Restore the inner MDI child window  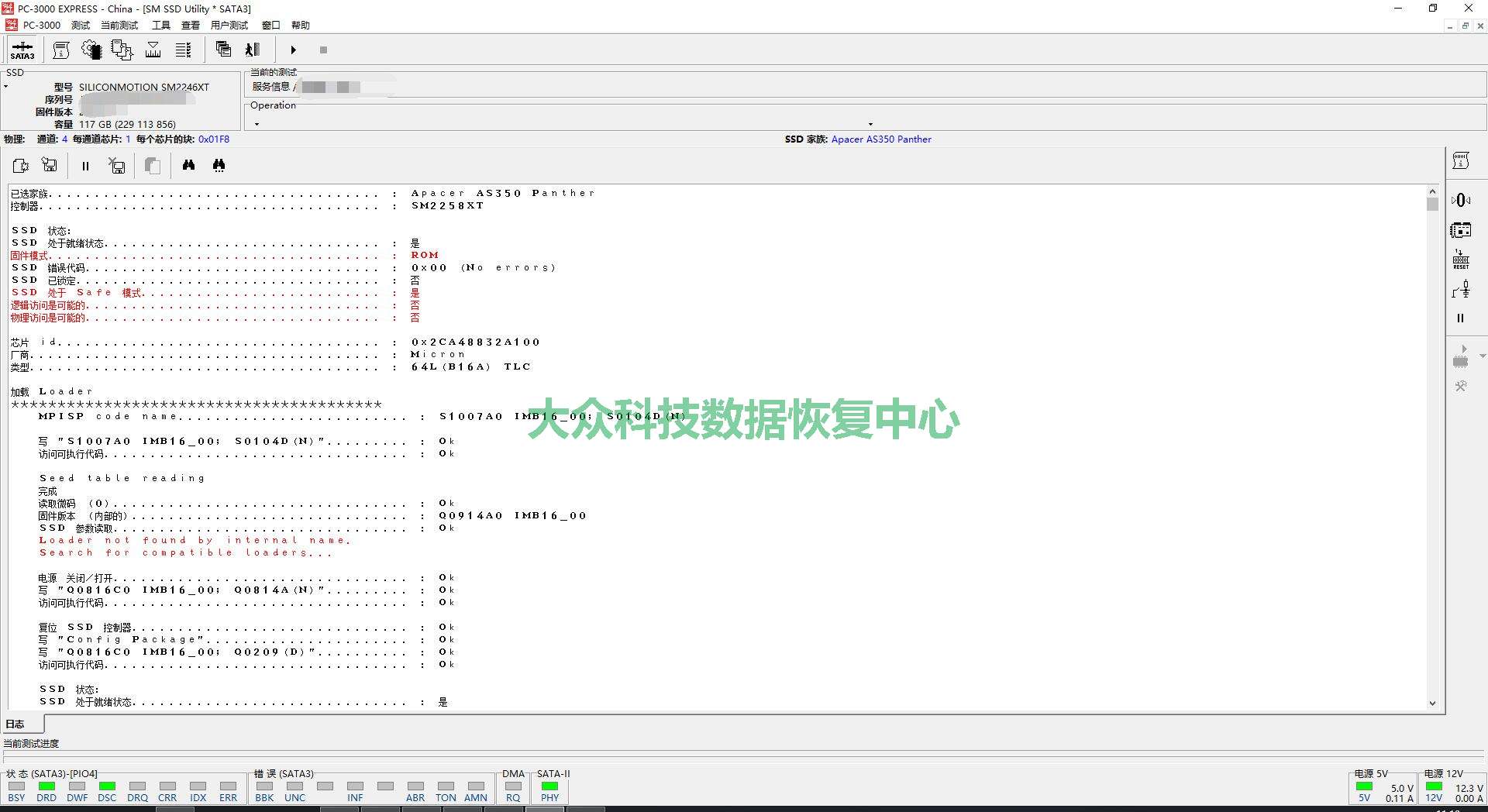click(x=1465, y=26)
